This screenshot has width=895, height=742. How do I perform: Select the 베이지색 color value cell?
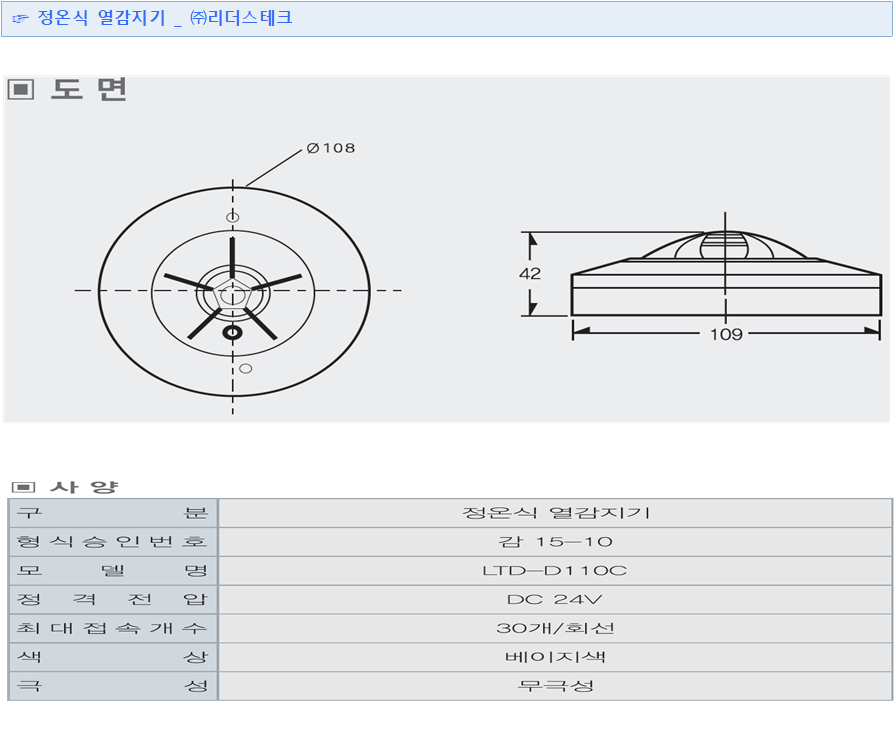pyautogui.click(x=555, y=657)
